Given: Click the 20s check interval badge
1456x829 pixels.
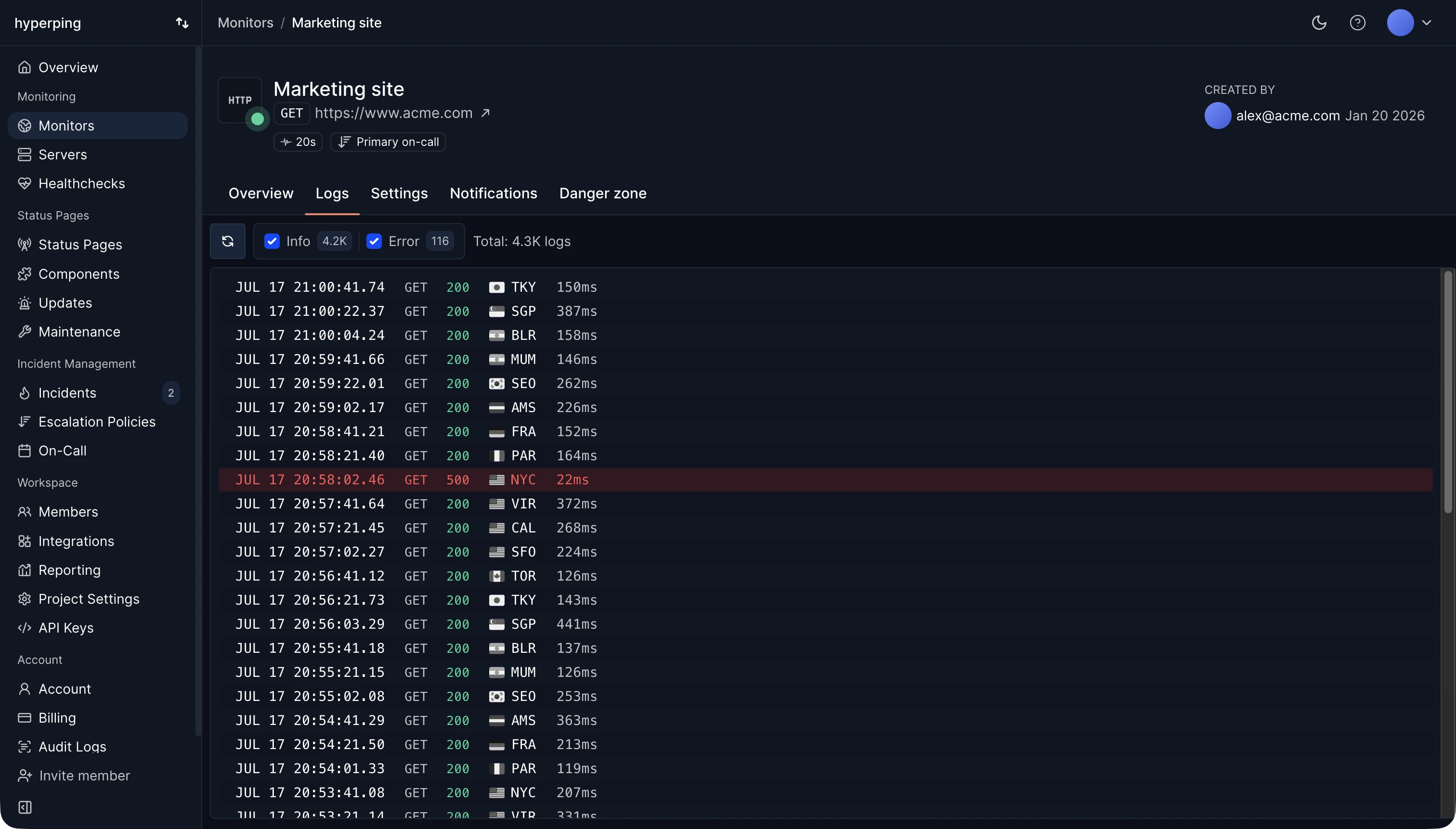Looking at the screenshot, I should tap(298, 142).
